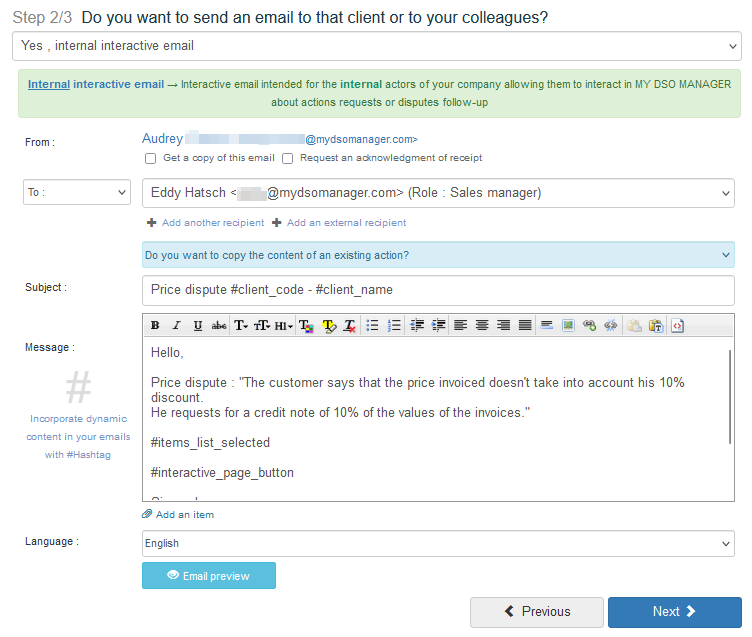Click into the Subject text field
Image resolution: width=752 pixels, height=637 pixels.
click(x=438, y=290)
